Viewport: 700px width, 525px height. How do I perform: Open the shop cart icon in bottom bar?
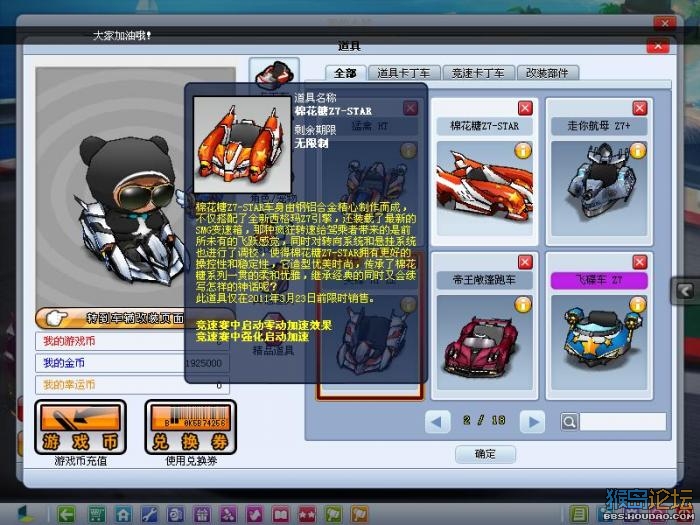[x=96, y=514]
